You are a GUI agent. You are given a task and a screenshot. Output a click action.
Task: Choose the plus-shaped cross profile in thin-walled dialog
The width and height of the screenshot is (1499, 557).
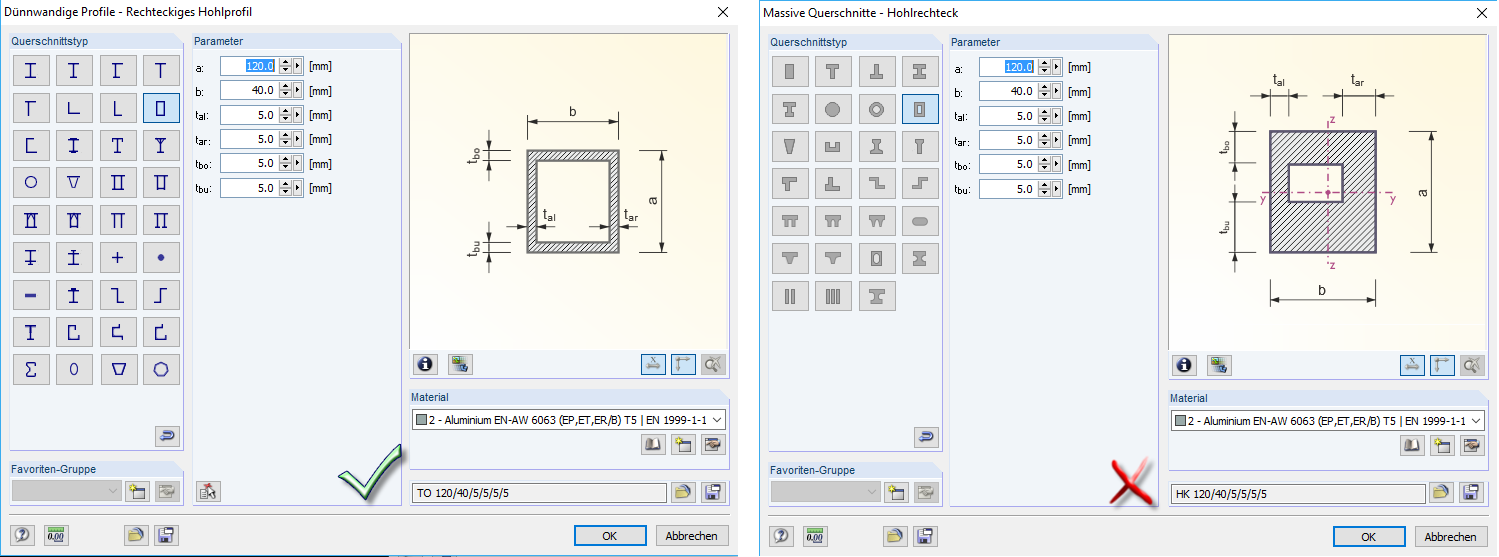tap(118, 257)
